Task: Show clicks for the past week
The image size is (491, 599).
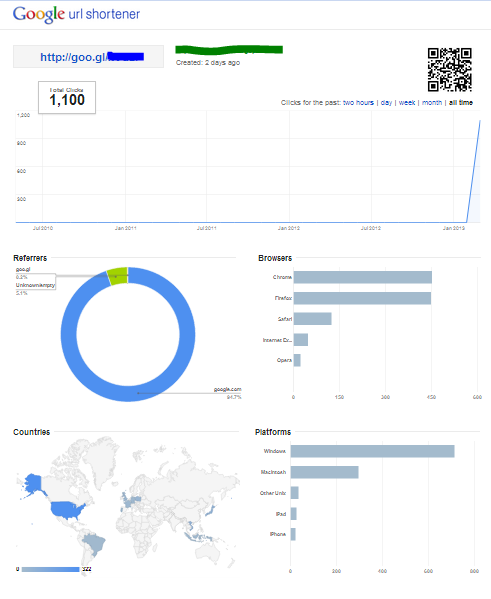Action: (x=407, y=102)
